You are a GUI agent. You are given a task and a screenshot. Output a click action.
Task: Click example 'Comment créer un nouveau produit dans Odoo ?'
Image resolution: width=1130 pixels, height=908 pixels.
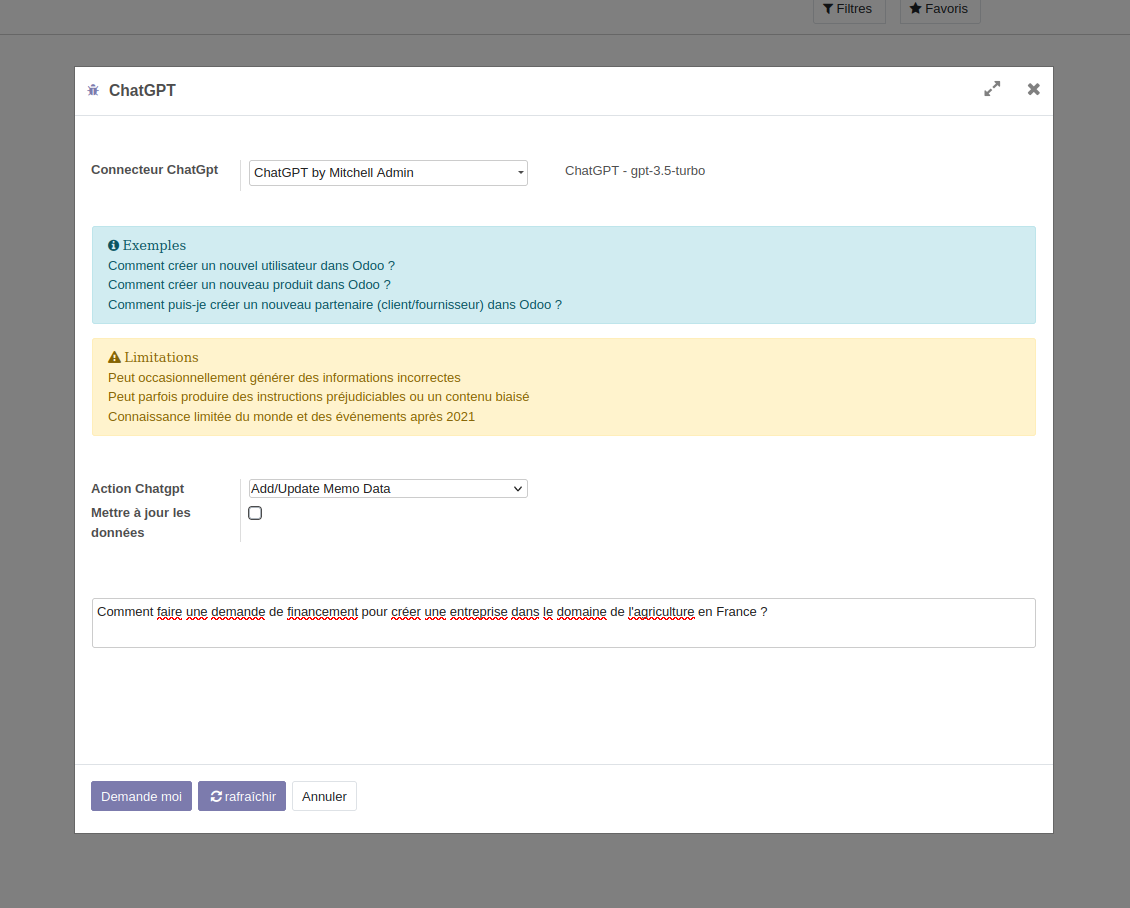(x=249, y=285)
